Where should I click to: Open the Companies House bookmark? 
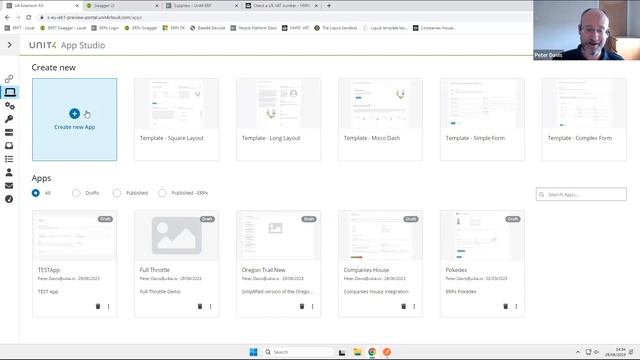434,28
